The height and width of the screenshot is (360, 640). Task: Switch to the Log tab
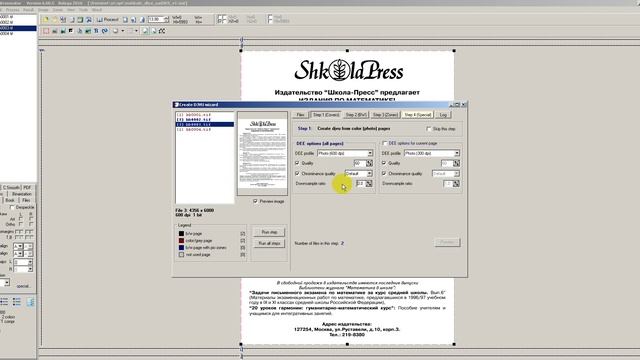(443, 115)
